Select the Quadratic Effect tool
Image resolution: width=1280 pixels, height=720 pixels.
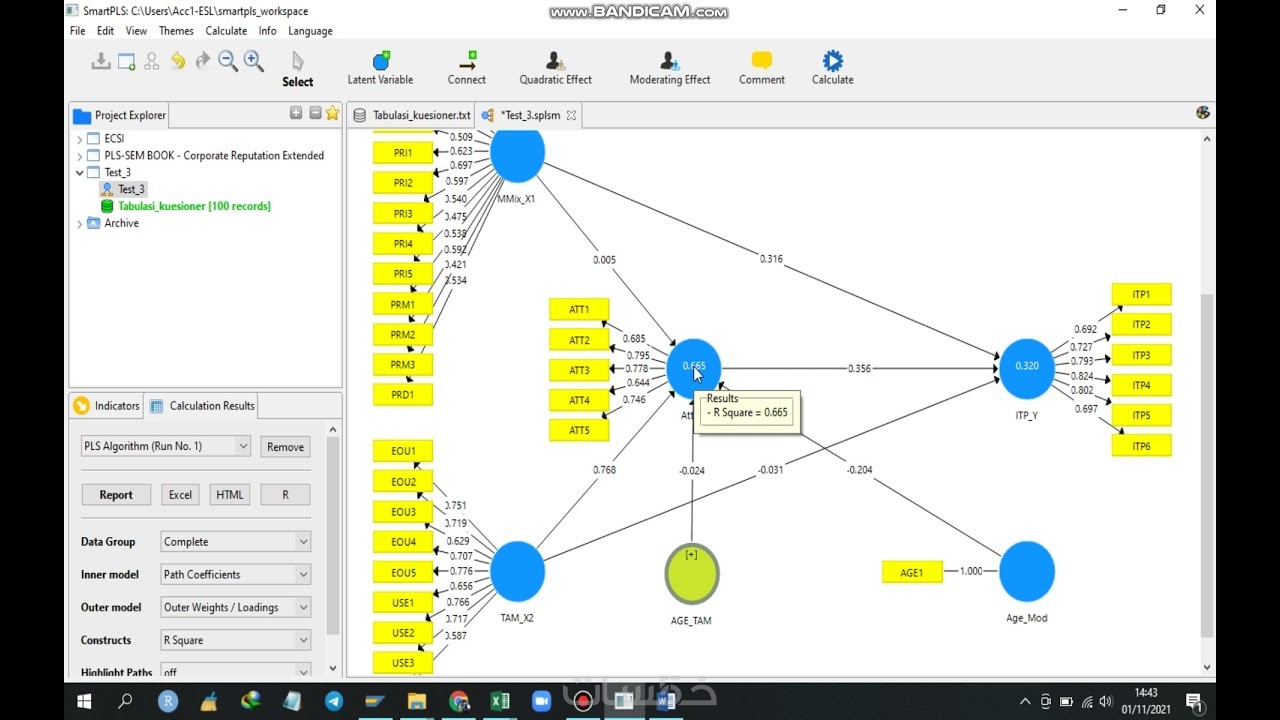click(x=555, y=69)
